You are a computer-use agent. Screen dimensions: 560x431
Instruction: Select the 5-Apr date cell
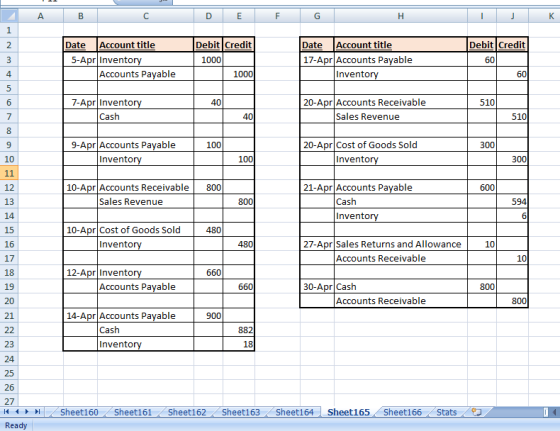tap(80, 60)
